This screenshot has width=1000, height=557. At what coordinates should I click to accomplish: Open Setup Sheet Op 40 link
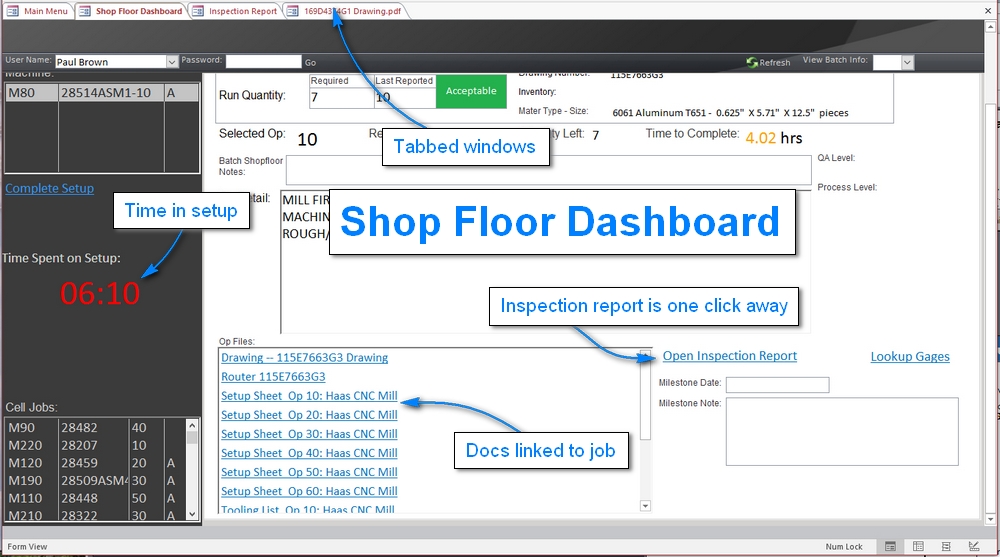tap(309, 454)
